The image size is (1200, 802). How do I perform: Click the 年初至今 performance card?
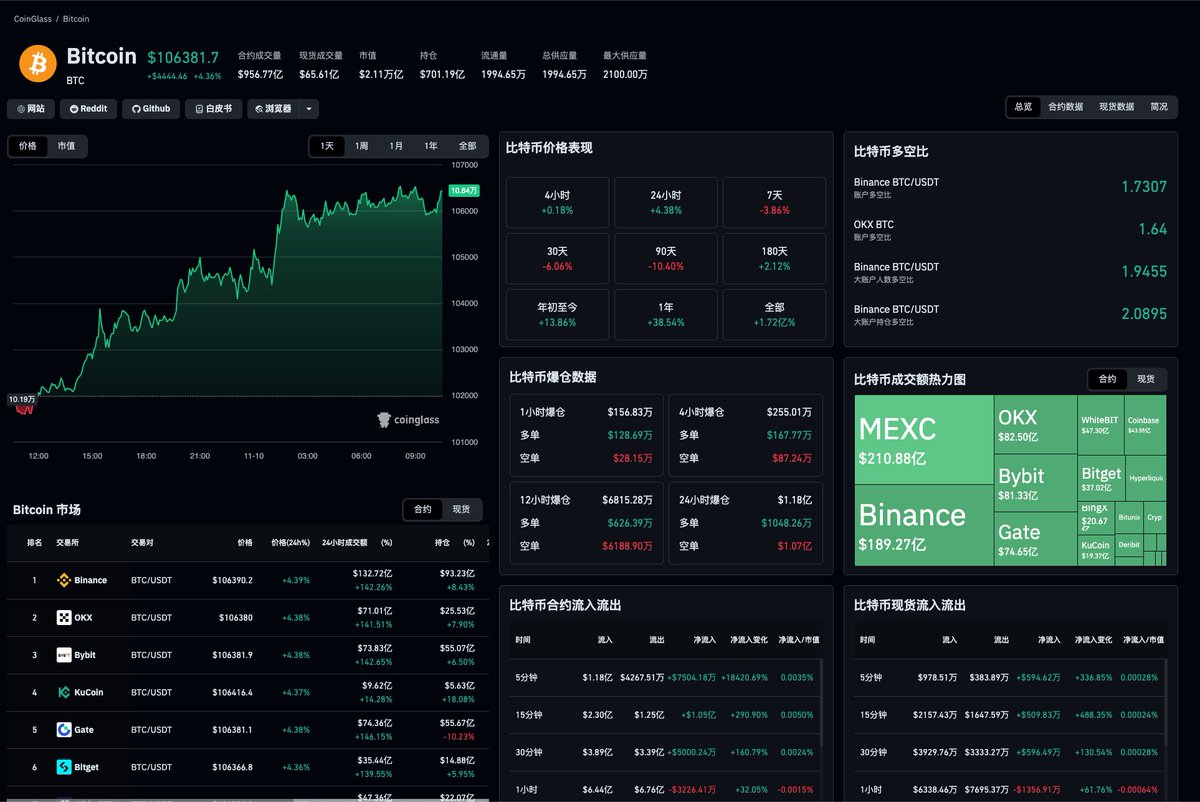click(557, 314)
